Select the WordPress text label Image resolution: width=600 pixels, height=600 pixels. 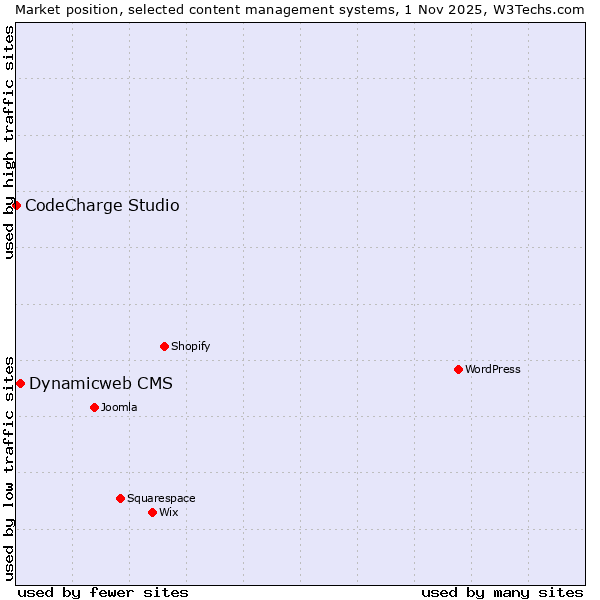[x=492, y=370]
